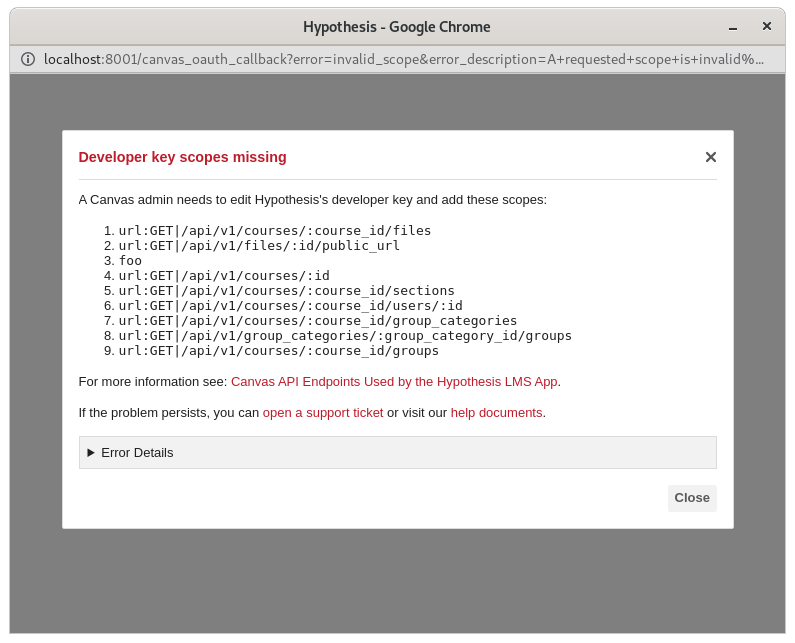This screenshot has width=795, height=643.
Task: Close the dialog with the X icon
Action: point(710,157)
